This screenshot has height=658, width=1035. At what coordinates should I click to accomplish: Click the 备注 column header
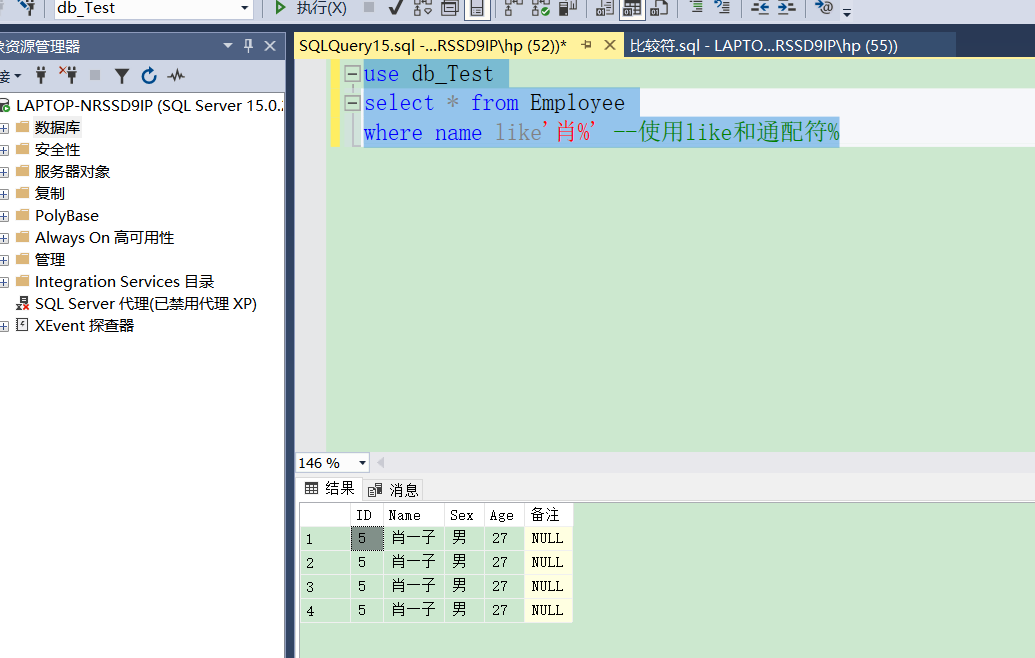[549, 515]
